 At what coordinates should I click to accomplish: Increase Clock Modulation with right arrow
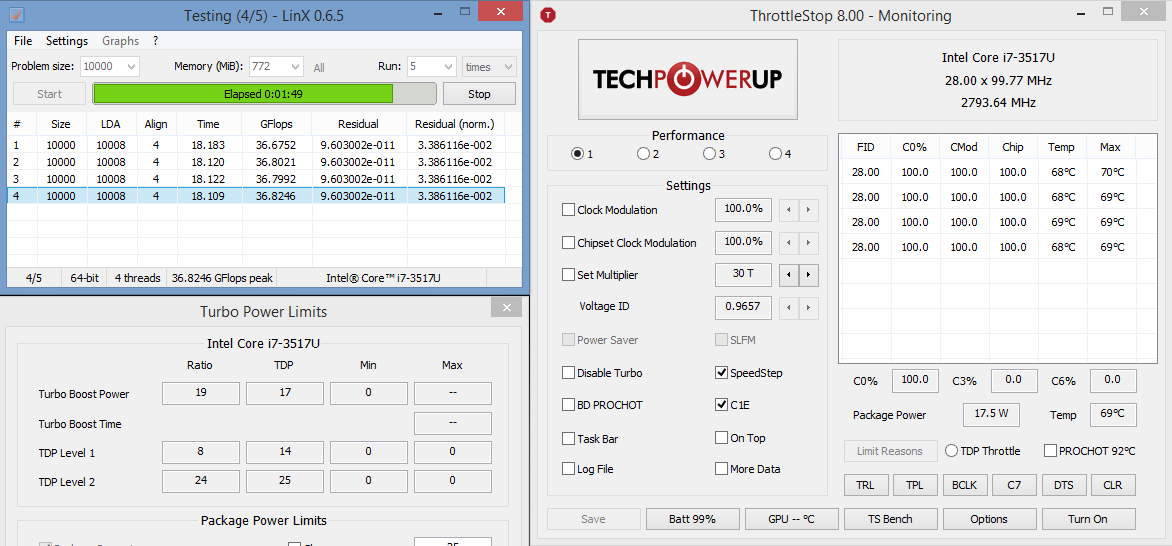[809, 210]
